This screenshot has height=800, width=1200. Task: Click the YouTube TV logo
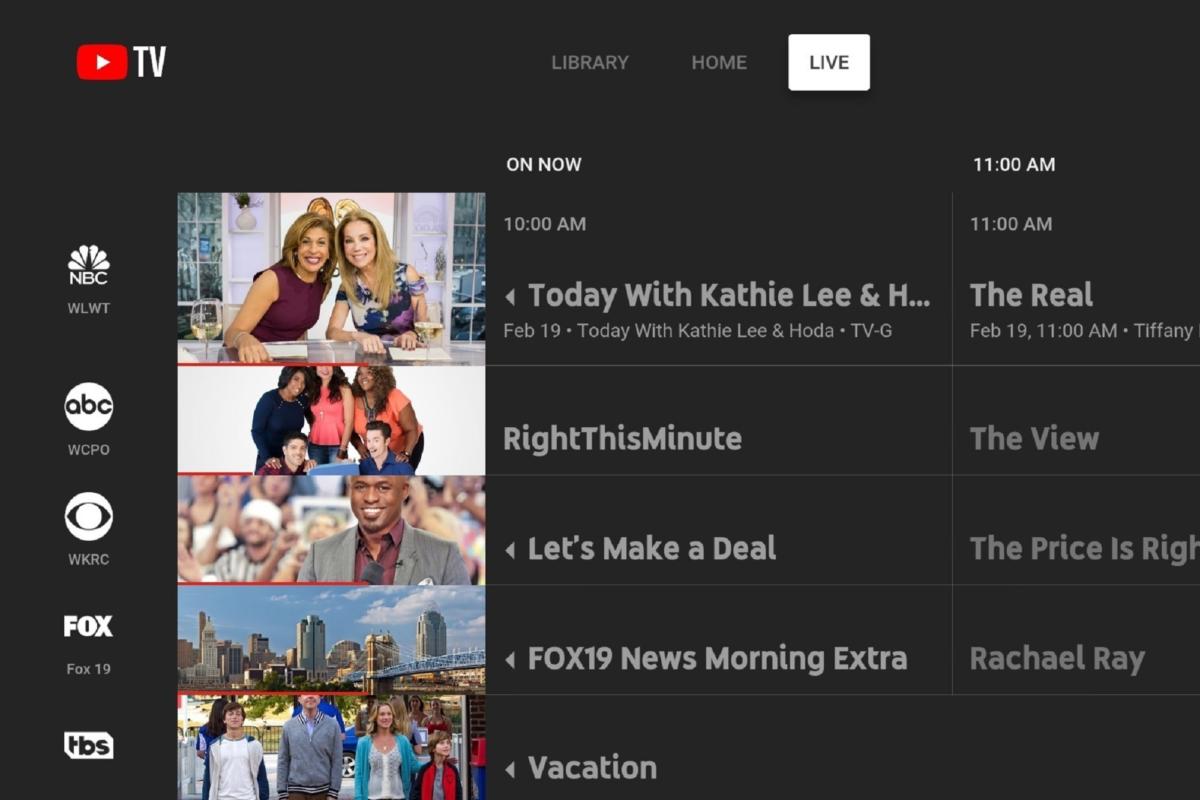pos(121,62)
